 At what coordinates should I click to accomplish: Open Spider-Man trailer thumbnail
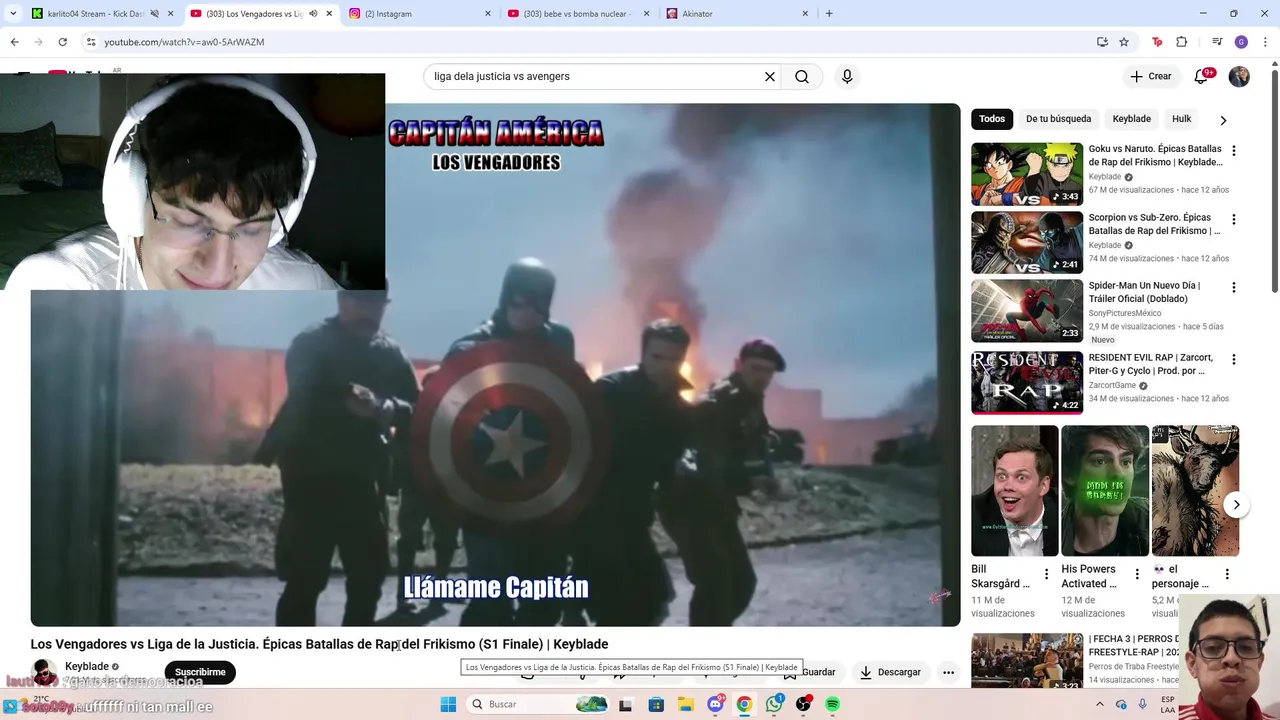[1027, 310]
